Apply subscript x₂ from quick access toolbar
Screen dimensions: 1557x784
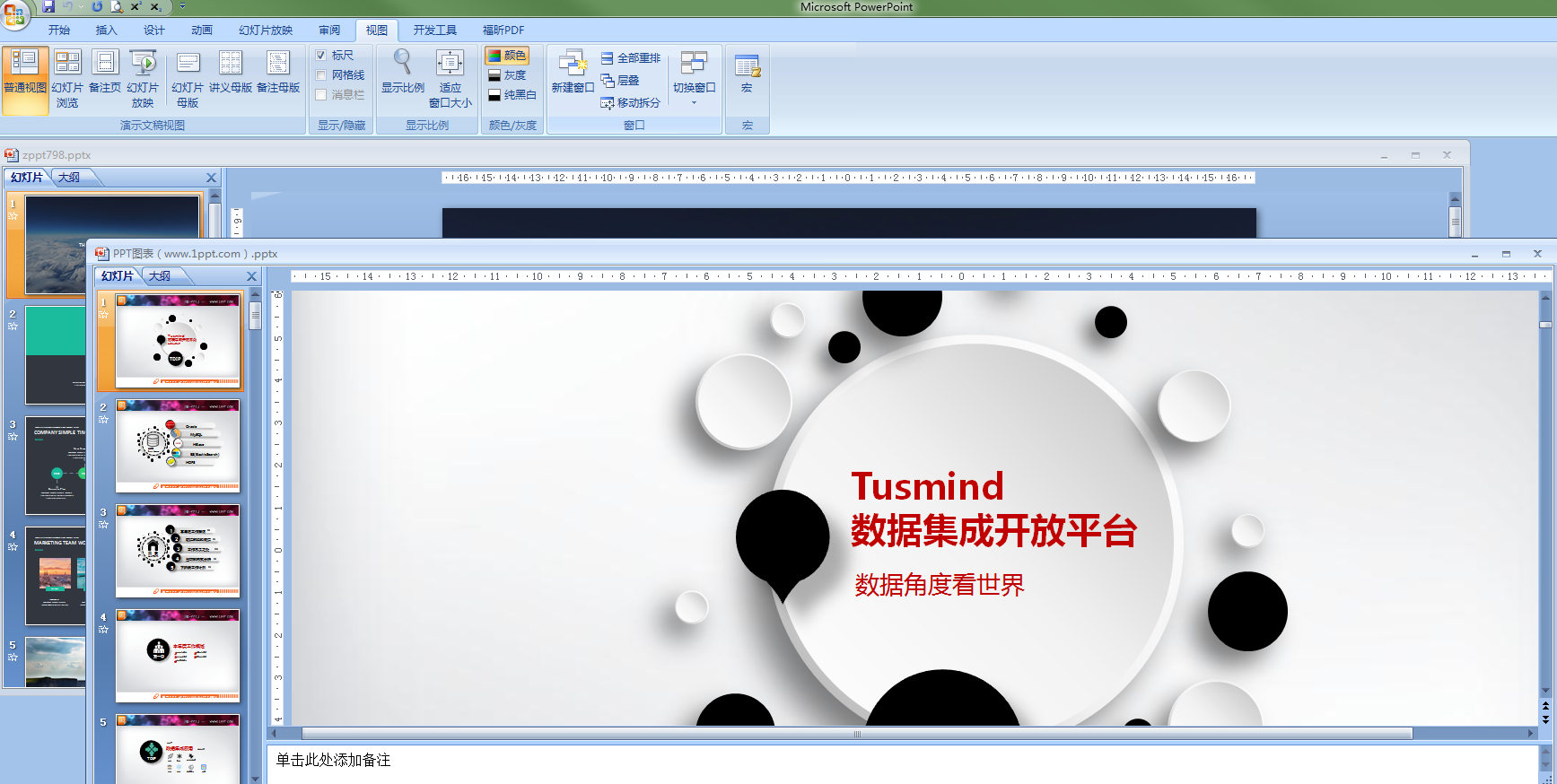click(156, 6)
